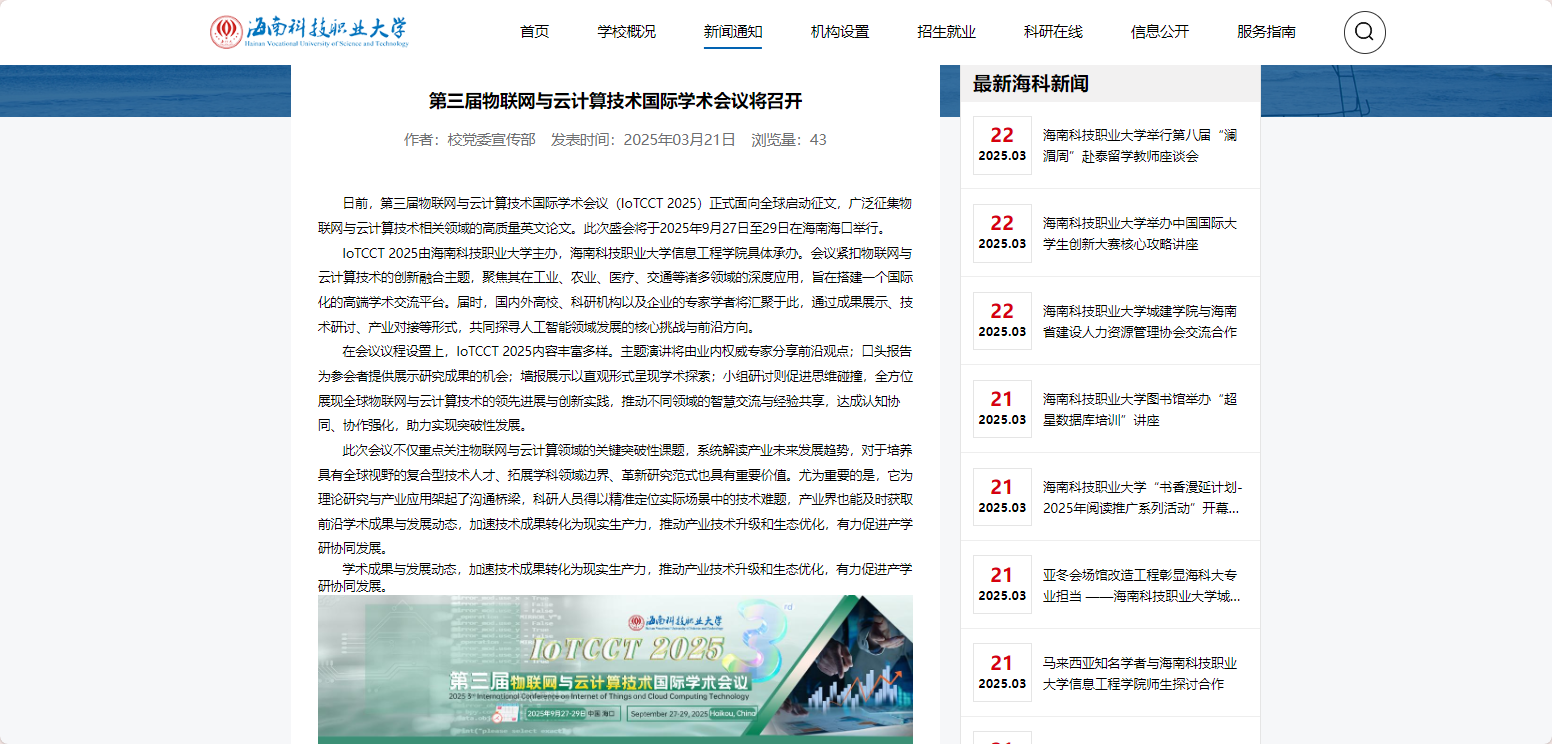Click the paragraph starting with 日前，第三届物联网
Screen dimensions: 1552x744
click(615, 215)
